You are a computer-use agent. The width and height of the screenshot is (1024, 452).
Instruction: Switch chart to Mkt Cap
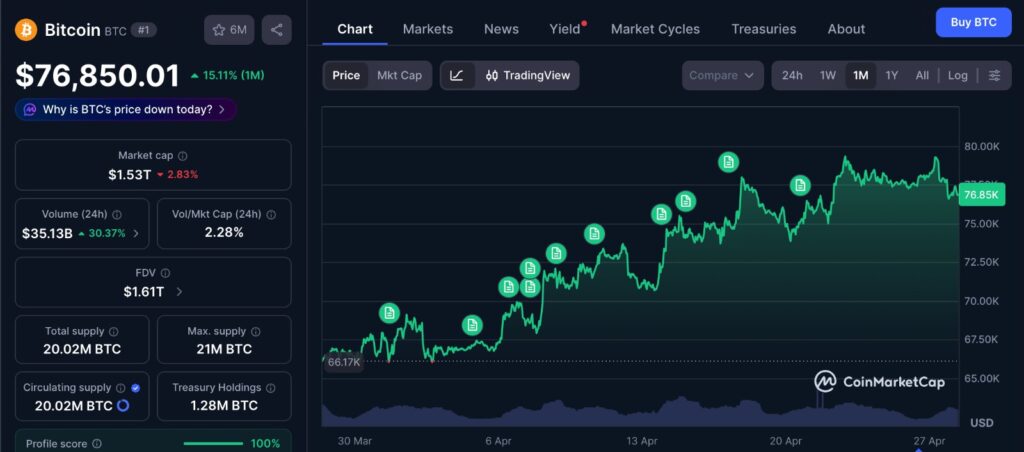click(x=399, y=75)
